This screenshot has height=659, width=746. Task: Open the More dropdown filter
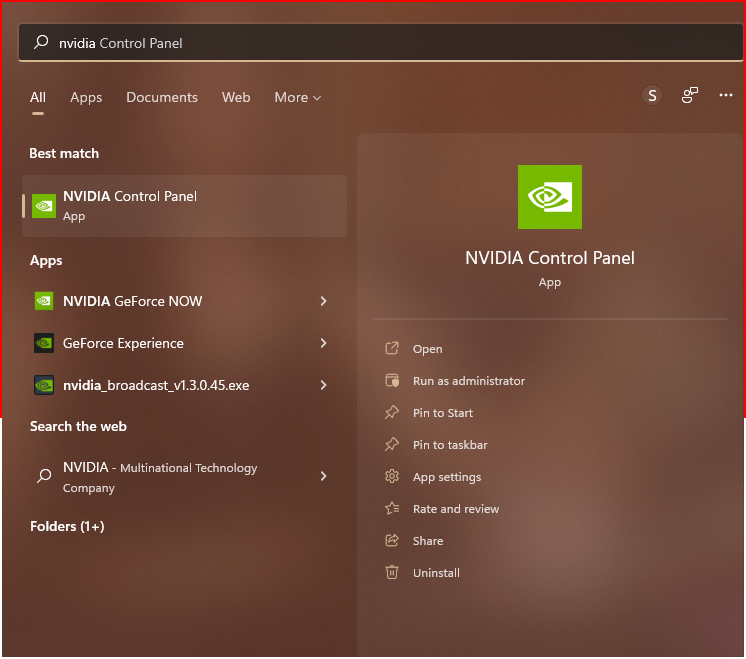pos(297,98)
